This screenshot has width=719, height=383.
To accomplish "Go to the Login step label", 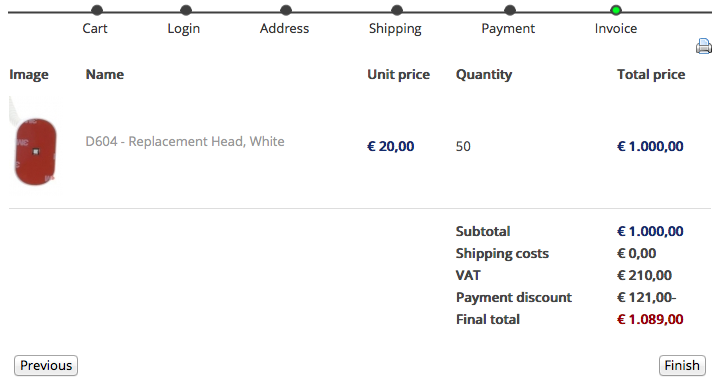I will pos(183,29).
